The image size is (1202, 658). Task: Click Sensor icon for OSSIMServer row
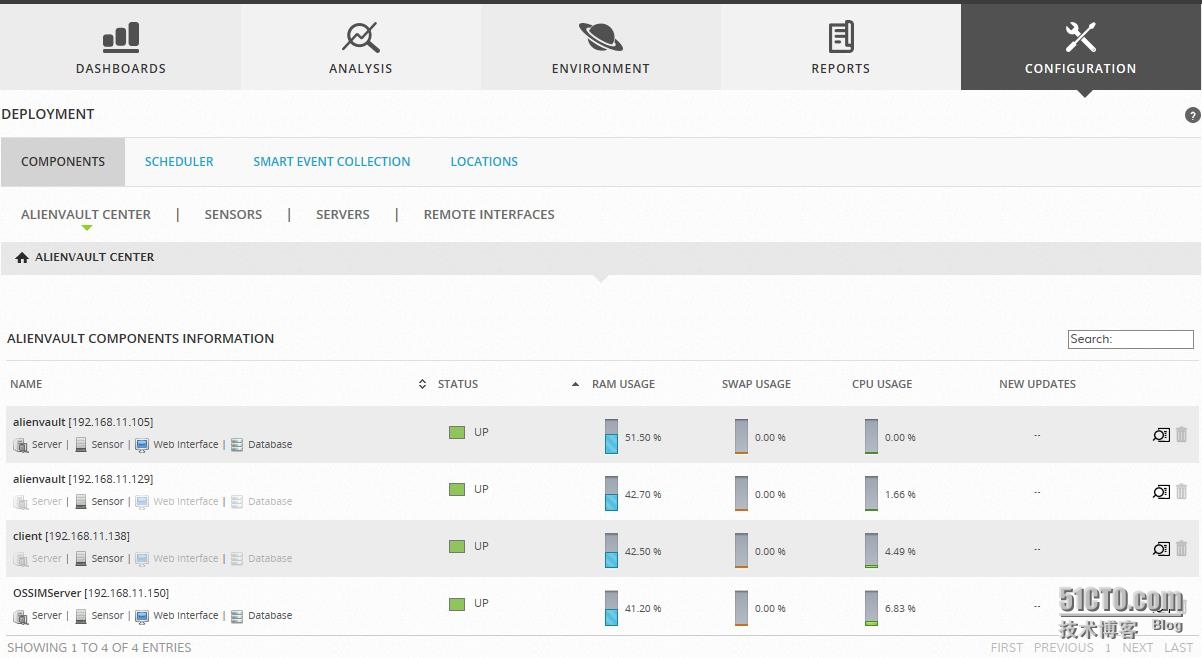coord(81,616)
